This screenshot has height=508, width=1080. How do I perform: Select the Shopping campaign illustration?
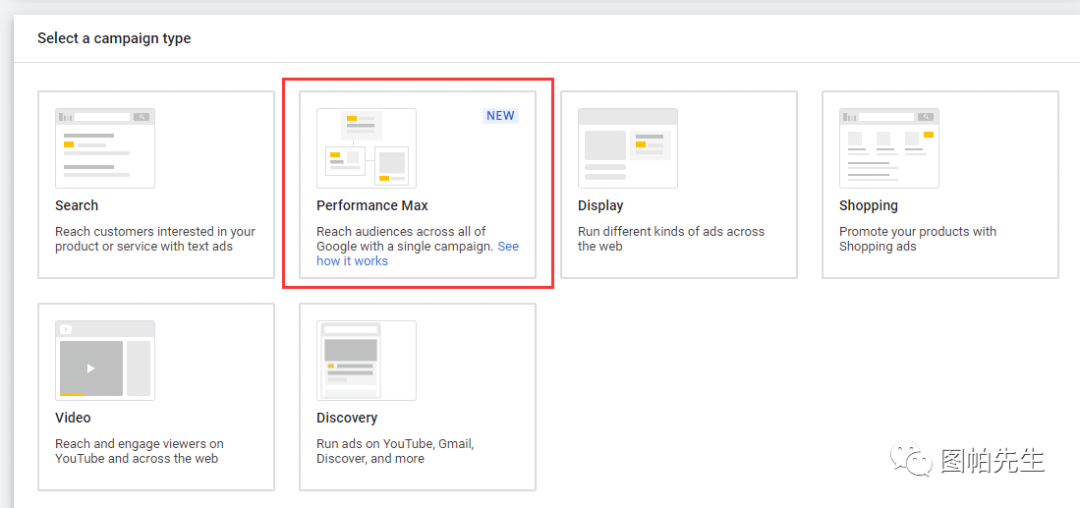point(889,148)
